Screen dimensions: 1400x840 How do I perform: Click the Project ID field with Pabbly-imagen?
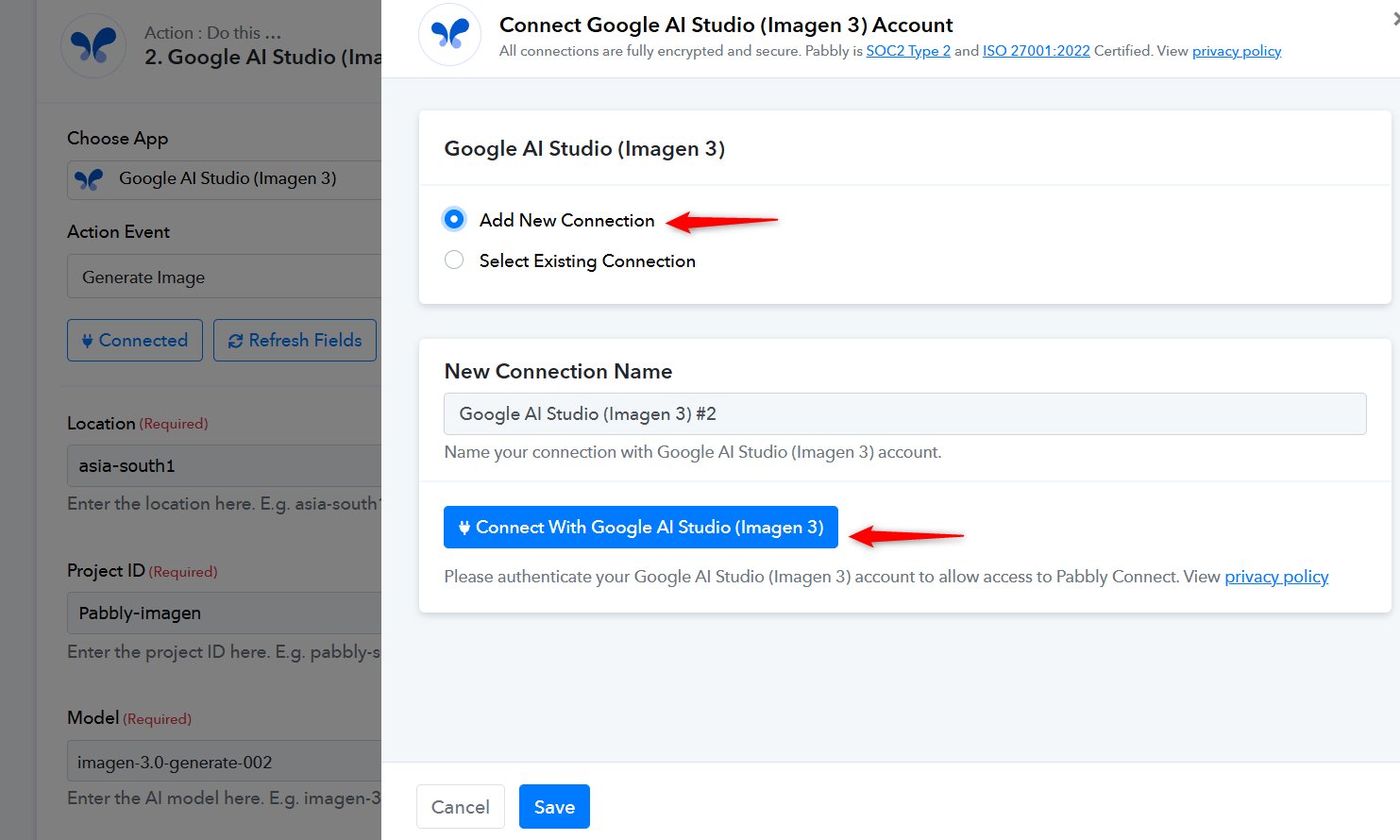(x=227, y=613)
